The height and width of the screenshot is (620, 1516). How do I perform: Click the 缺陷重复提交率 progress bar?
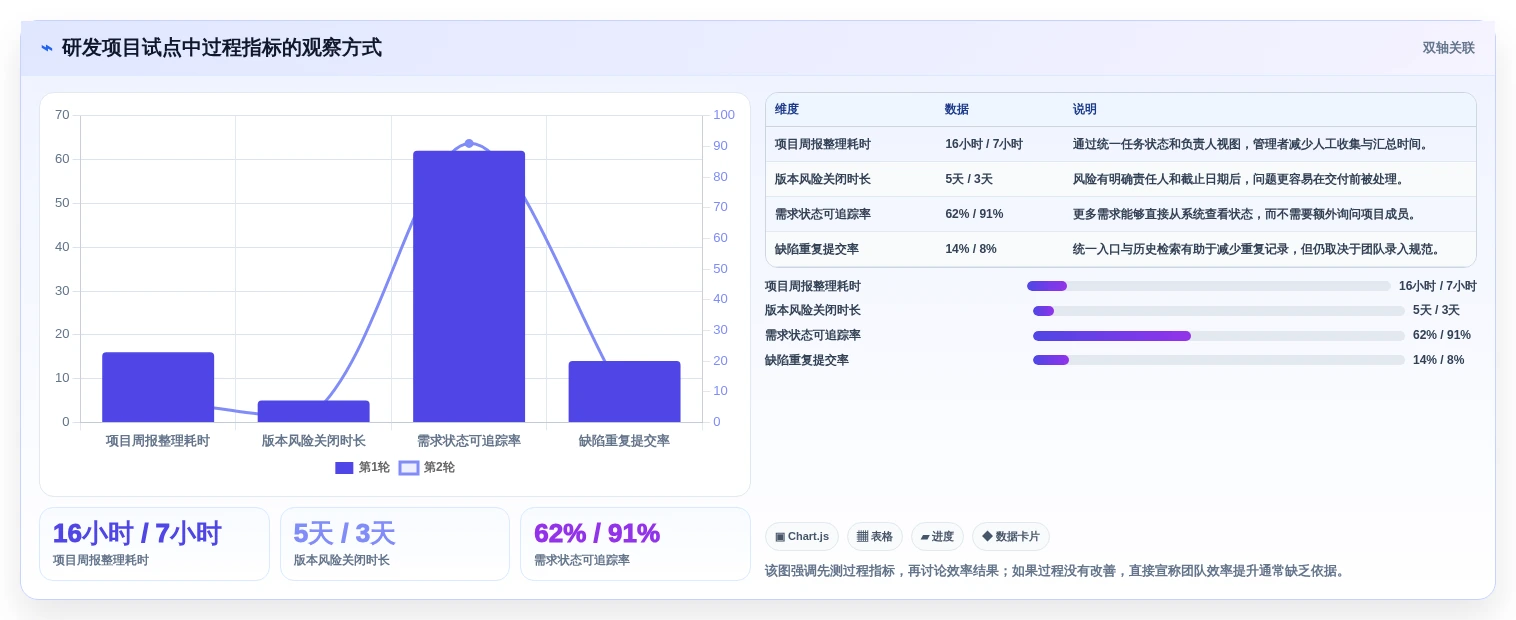pos(1219,360)
